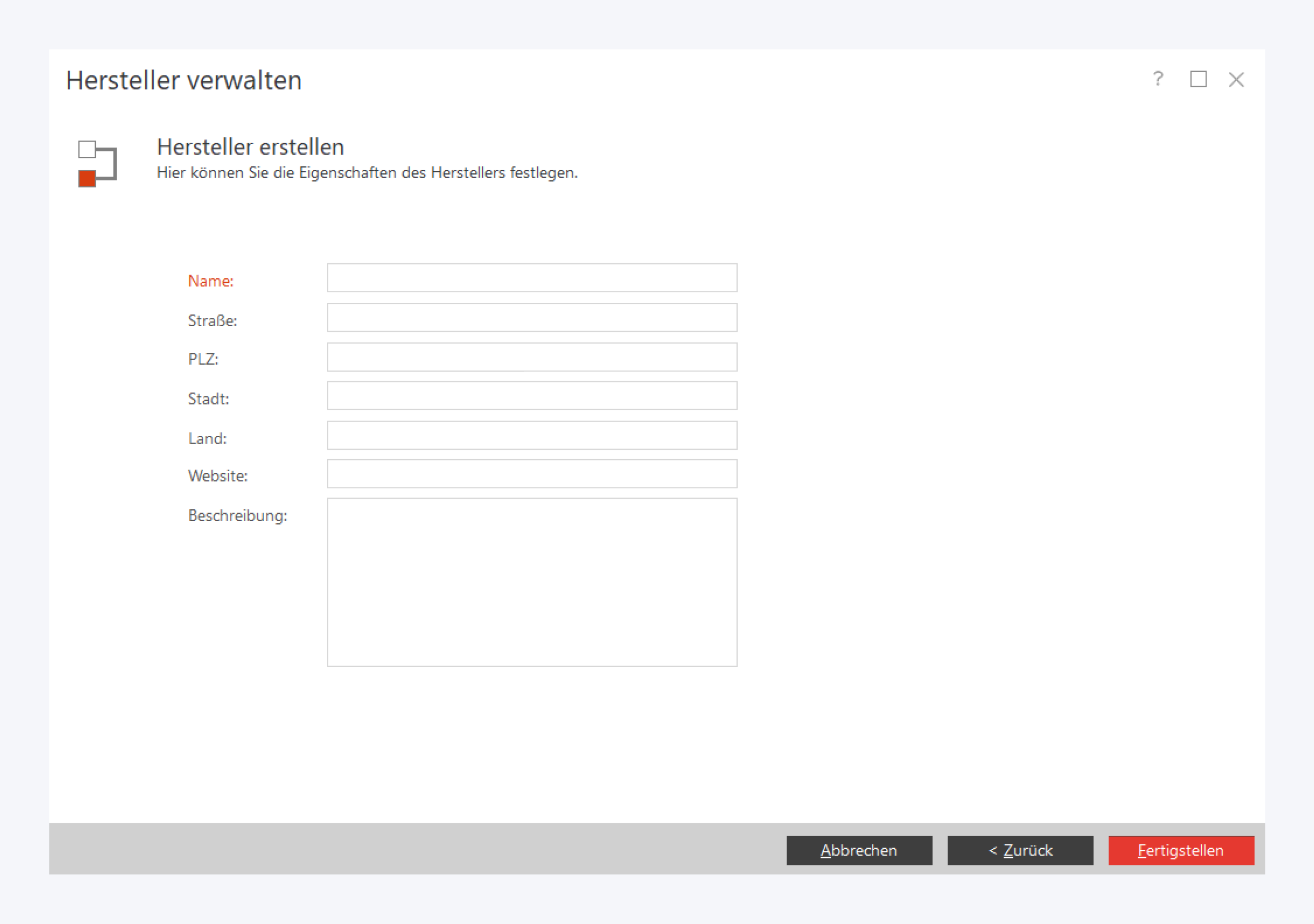Select the PLZ input box

click(532, 357)
